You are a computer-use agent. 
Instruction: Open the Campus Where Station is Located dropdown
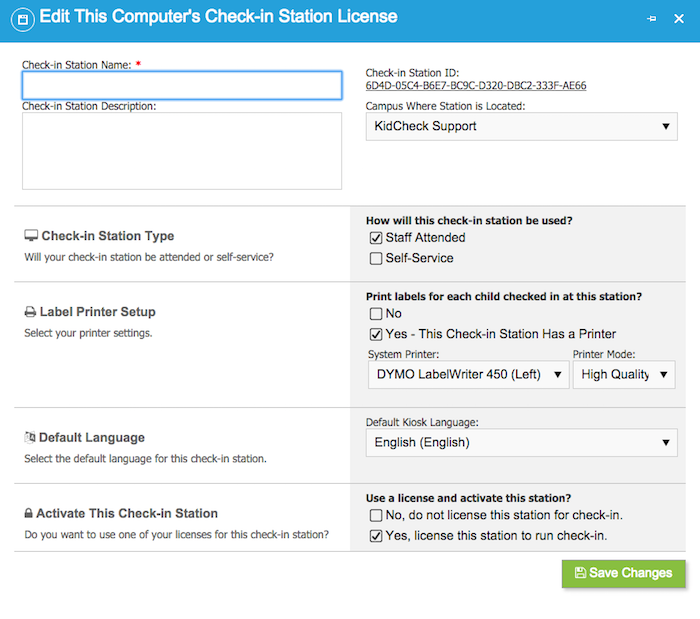[521, 126]
